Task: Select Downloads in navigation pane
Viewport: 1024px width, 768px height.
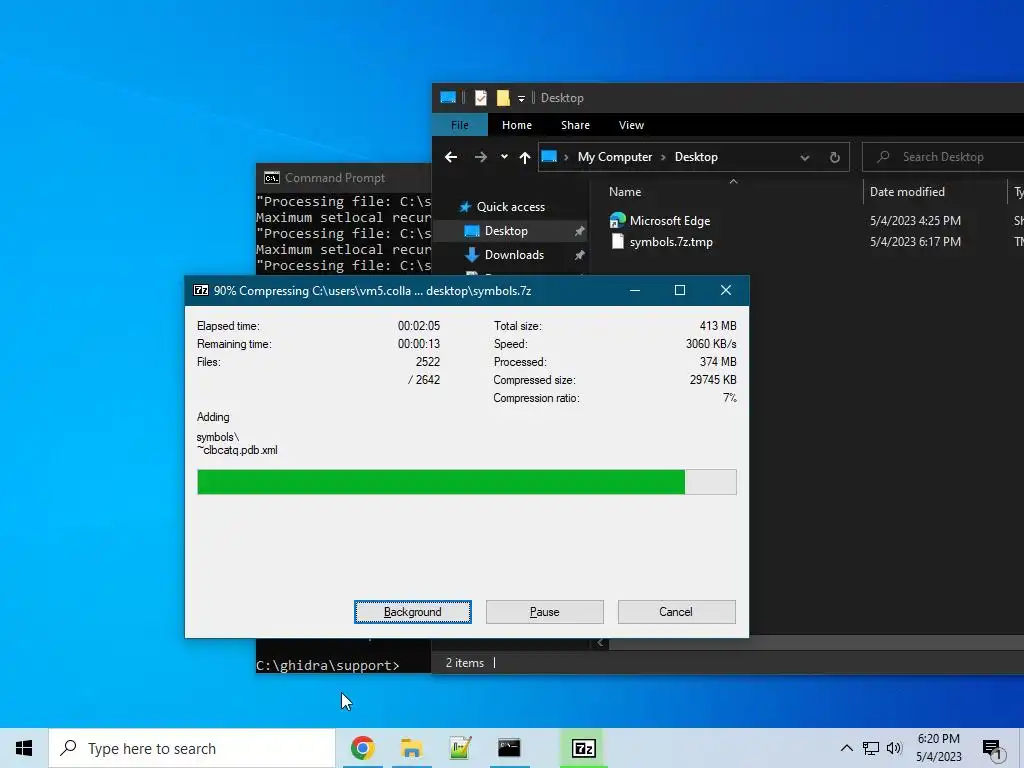Action: coord(514,255)
